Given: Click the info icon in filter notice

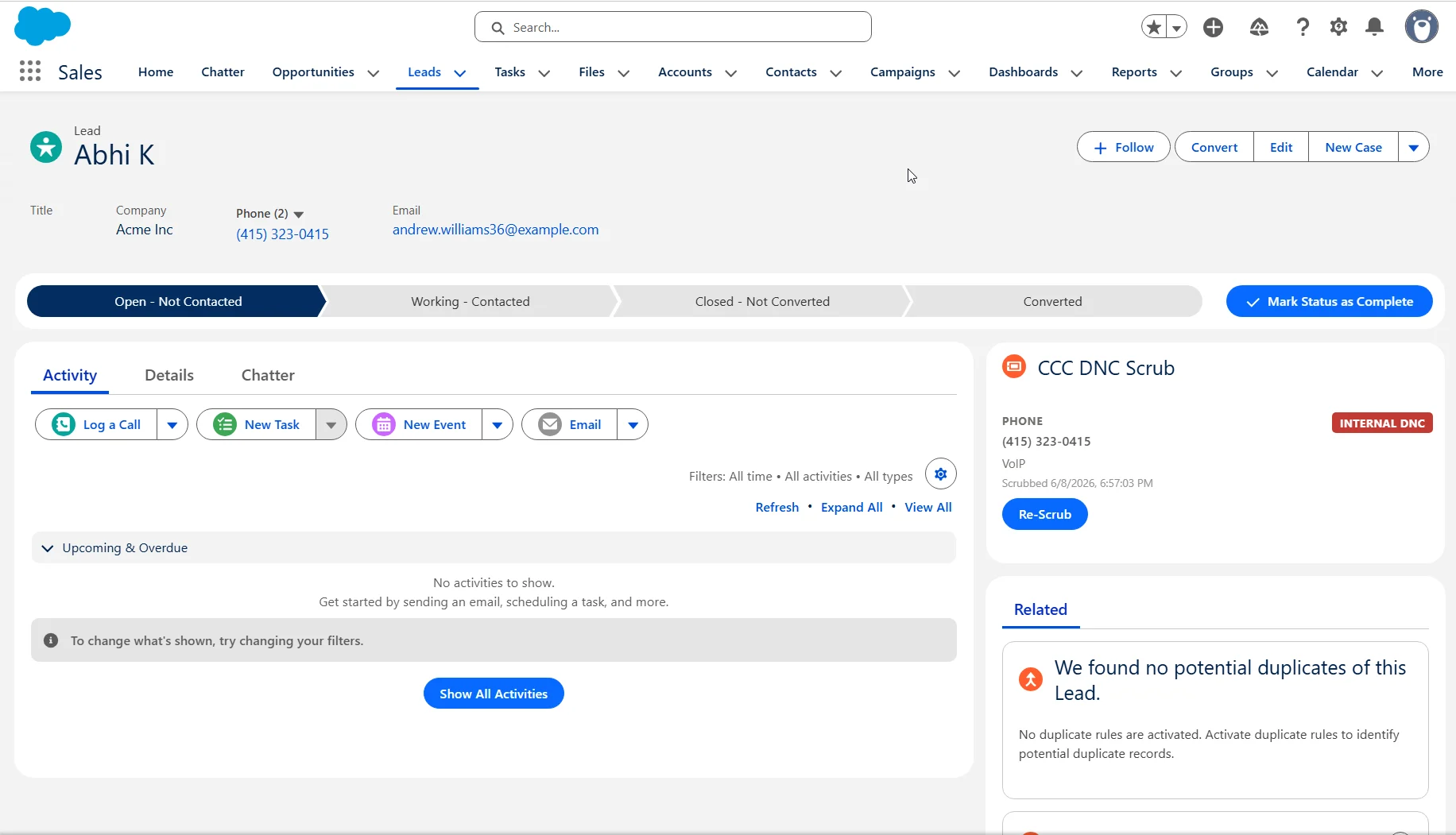Looking at the screenshot, I should (51, 640).
